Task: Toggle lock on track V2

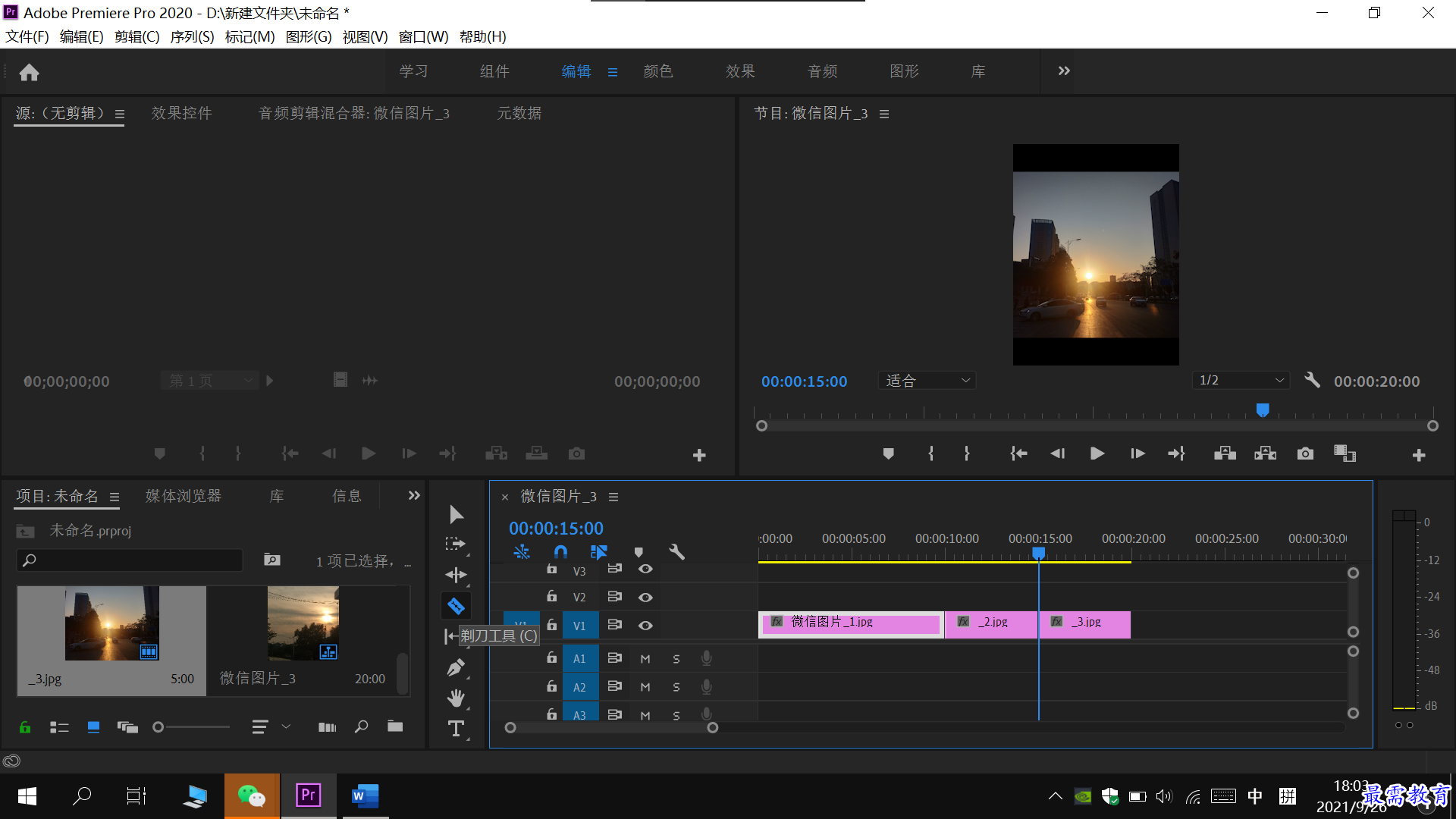Action: 552,597
